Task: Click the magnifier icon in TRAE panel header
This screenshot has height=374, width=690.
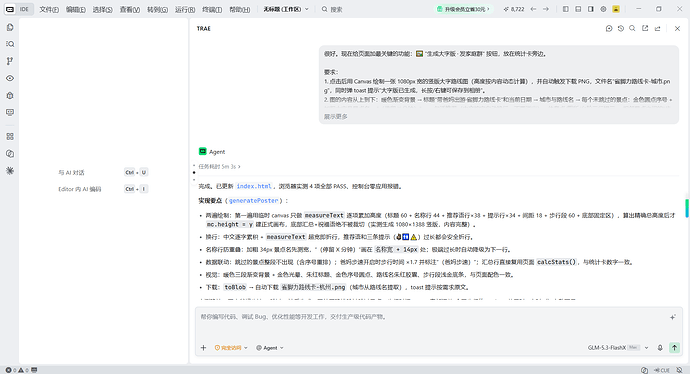Action: click(632, 29)
